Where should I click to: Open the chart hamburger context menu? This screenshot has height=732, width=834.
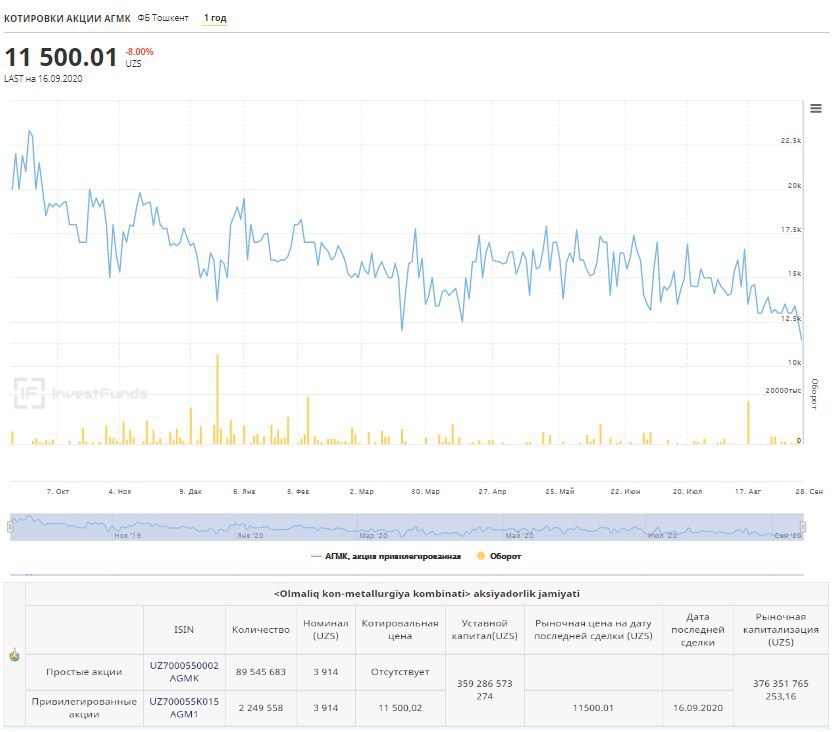click(x=815, y=109)
